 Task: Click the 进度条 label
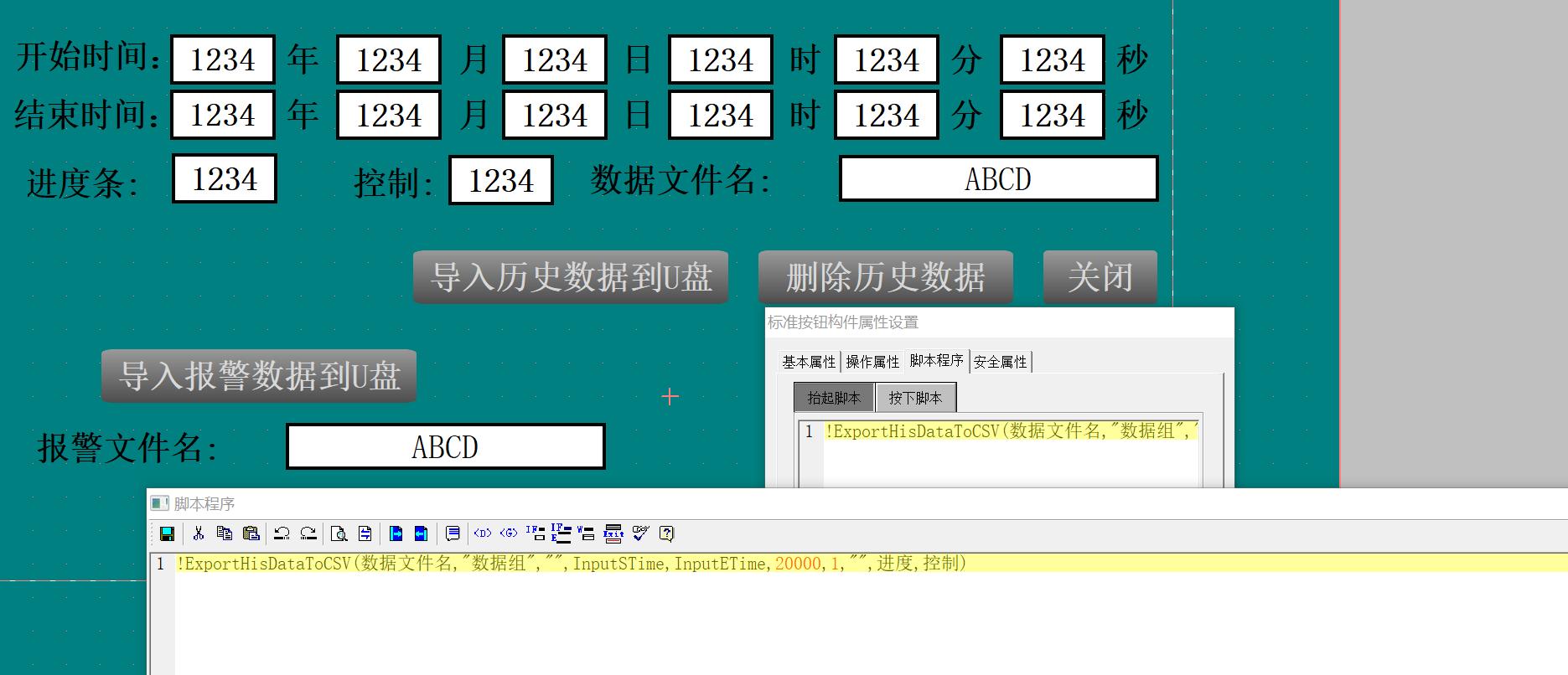(x=82, y=183)
